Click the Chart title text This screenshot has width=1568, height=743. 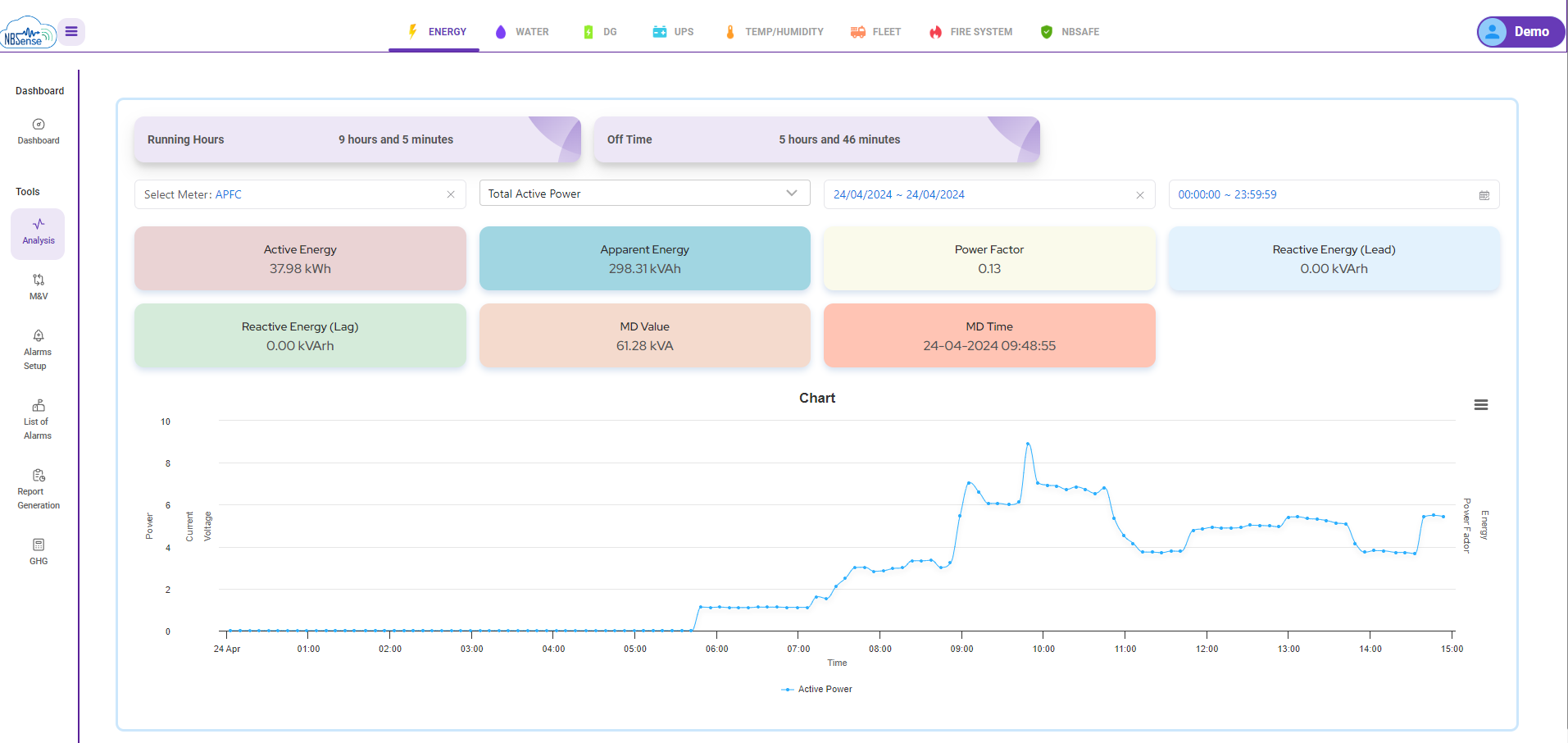[x=817, y=398]
